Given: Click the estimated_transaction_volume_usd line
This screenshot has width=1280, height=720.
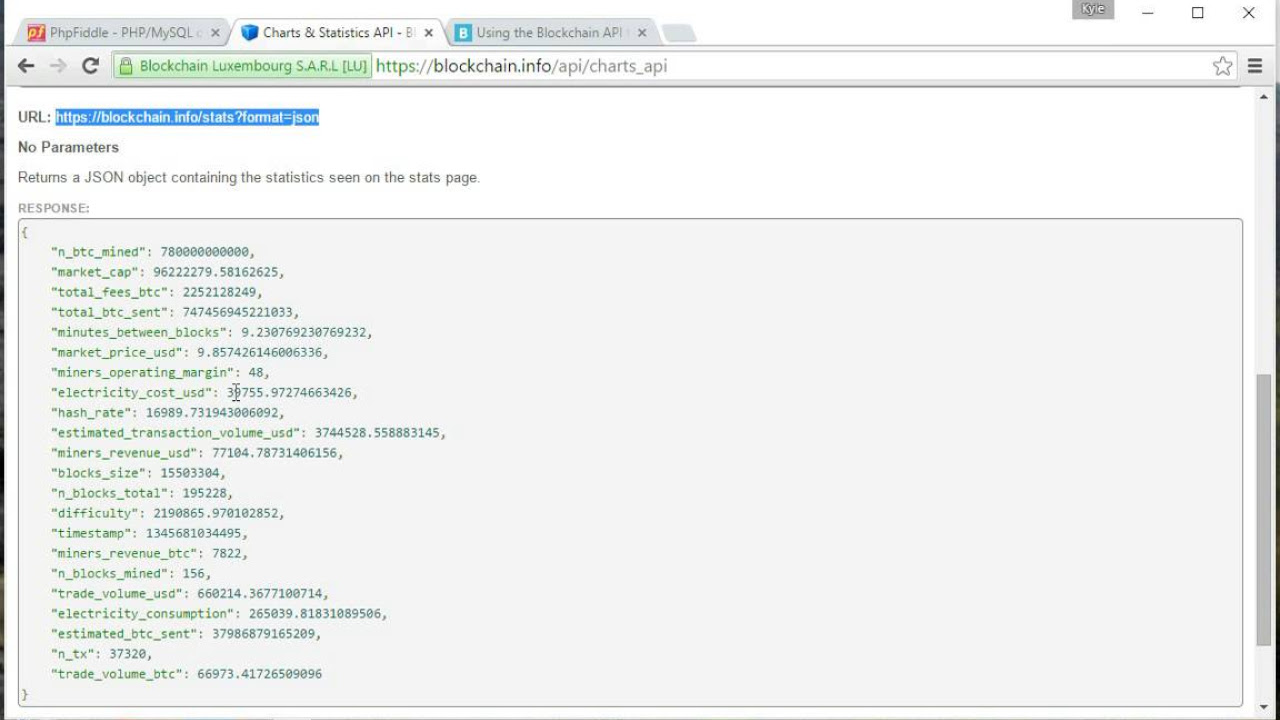Looking at the screenshot, I should coord(249,432).
